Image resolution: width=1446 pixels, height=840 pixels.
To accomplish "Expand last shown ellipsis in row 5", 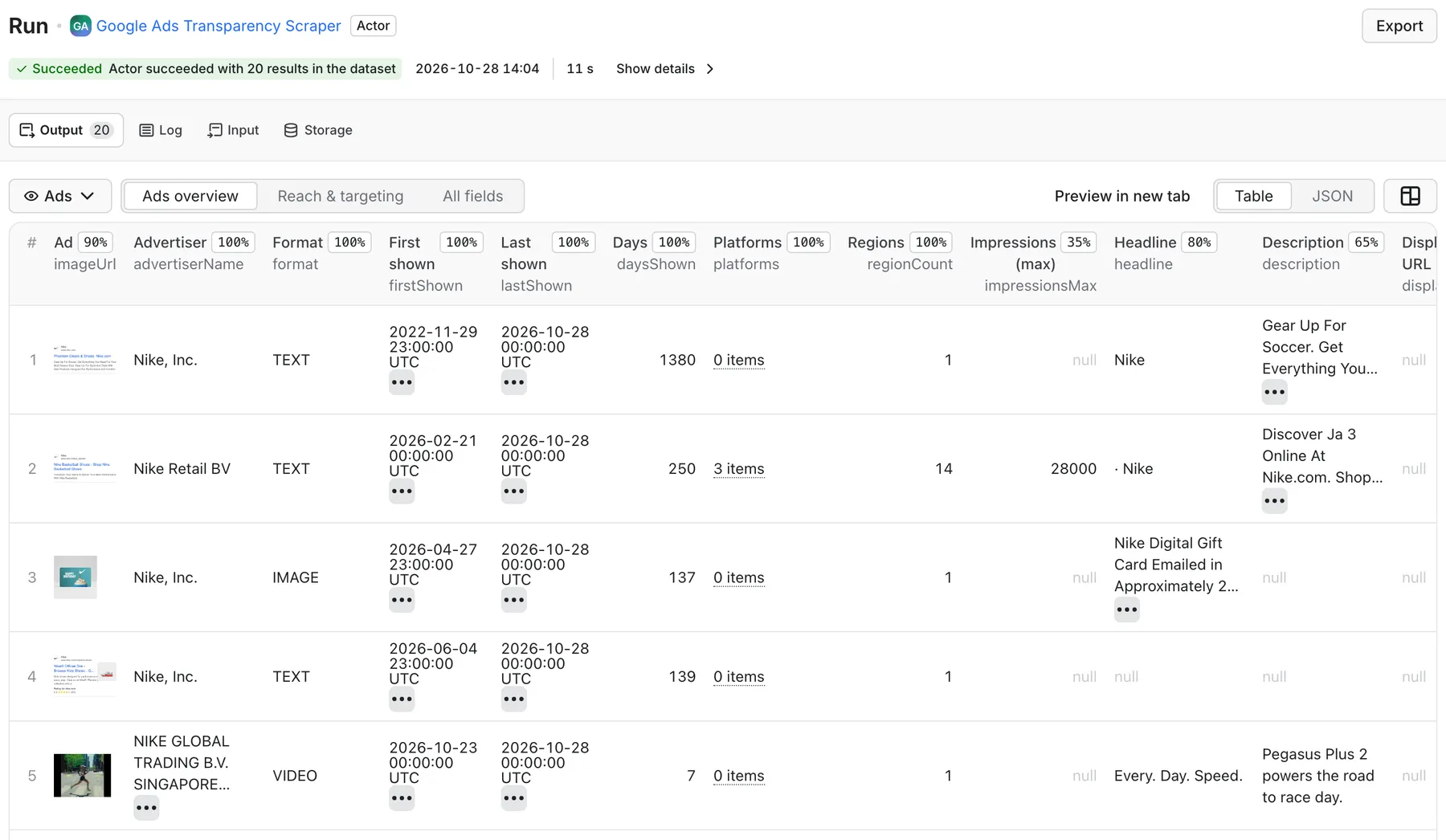I will pos(513,798).
